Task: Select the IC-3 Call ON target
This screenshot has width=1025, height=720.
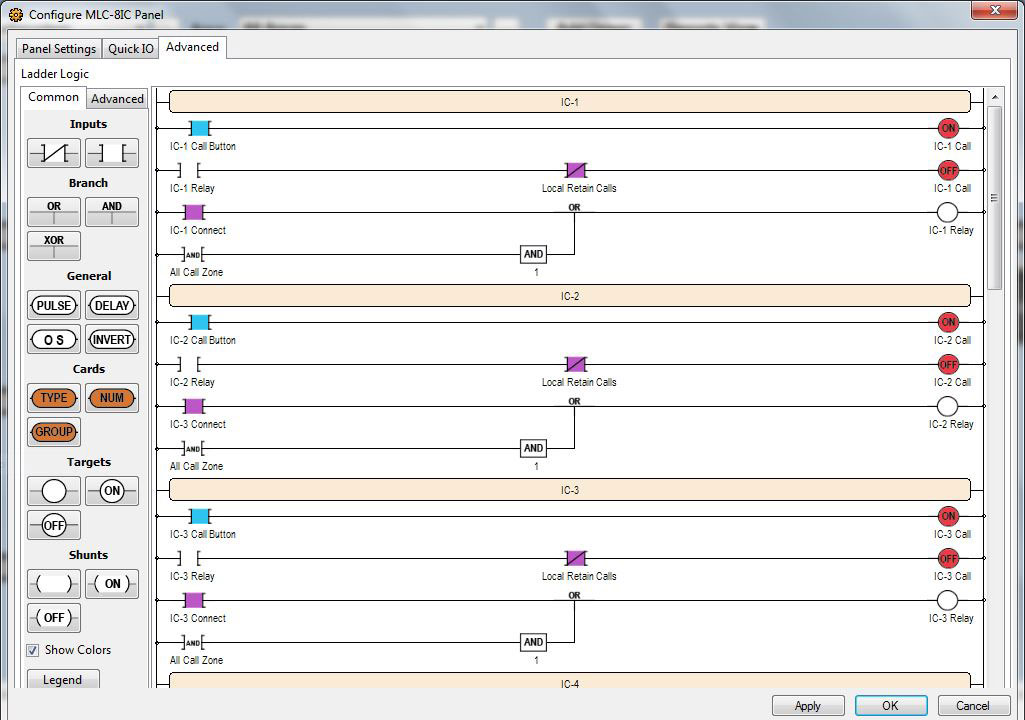Action: point(948,517)
